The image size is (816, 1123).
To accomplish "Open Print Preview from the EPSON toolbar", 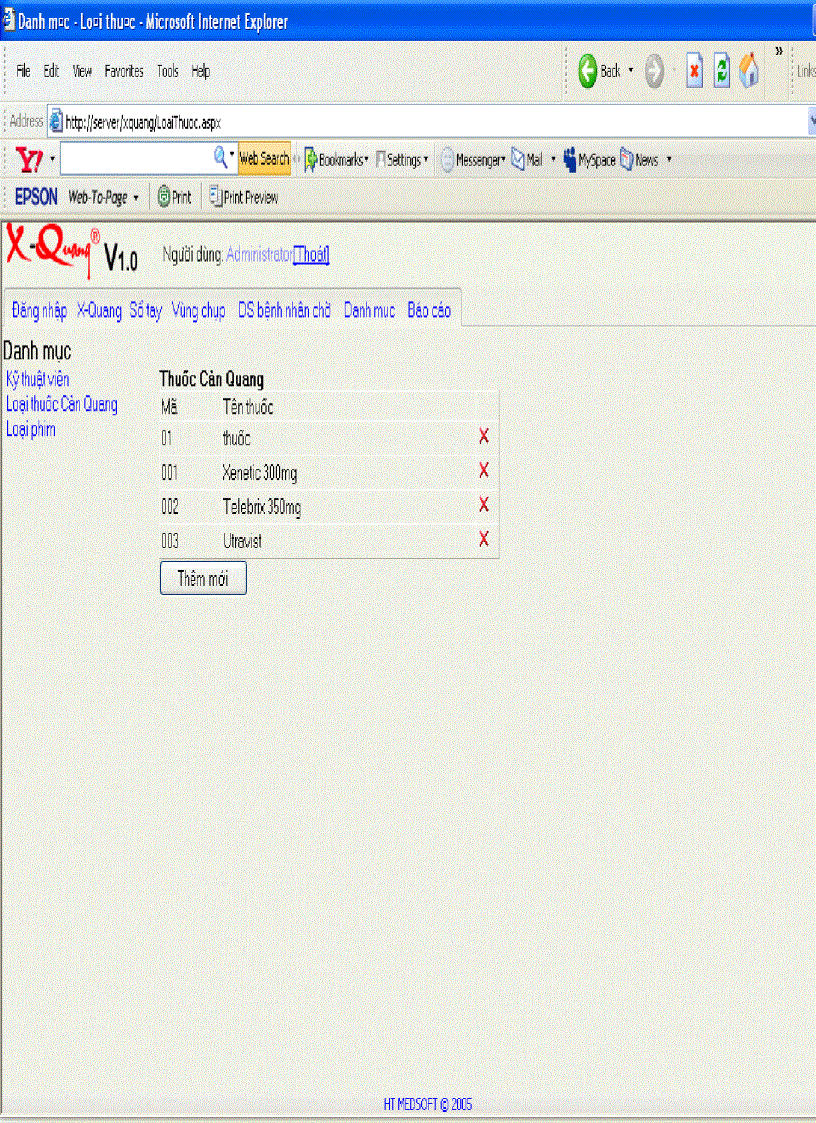I will pos(243,197).
